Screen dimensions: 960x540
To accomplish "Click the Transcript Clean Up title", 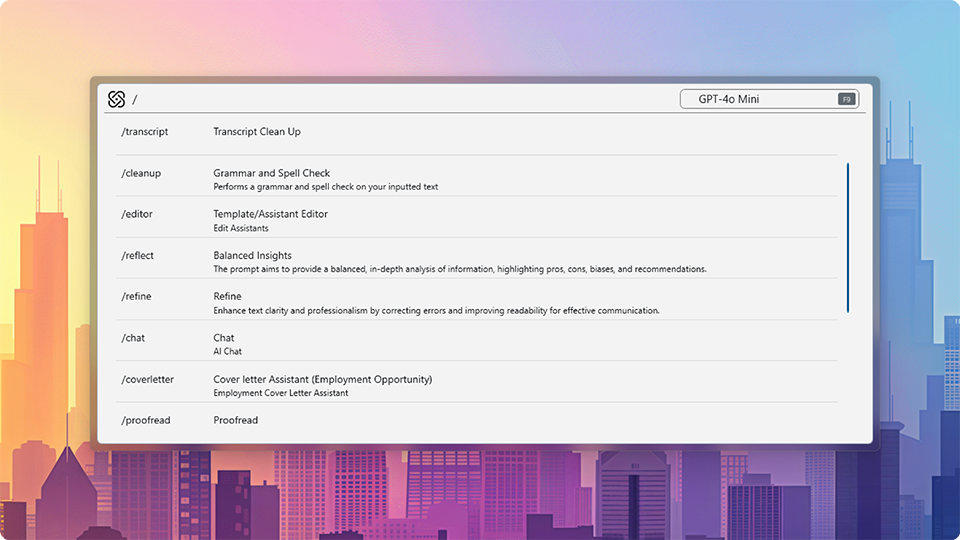I will click(257, 132).
